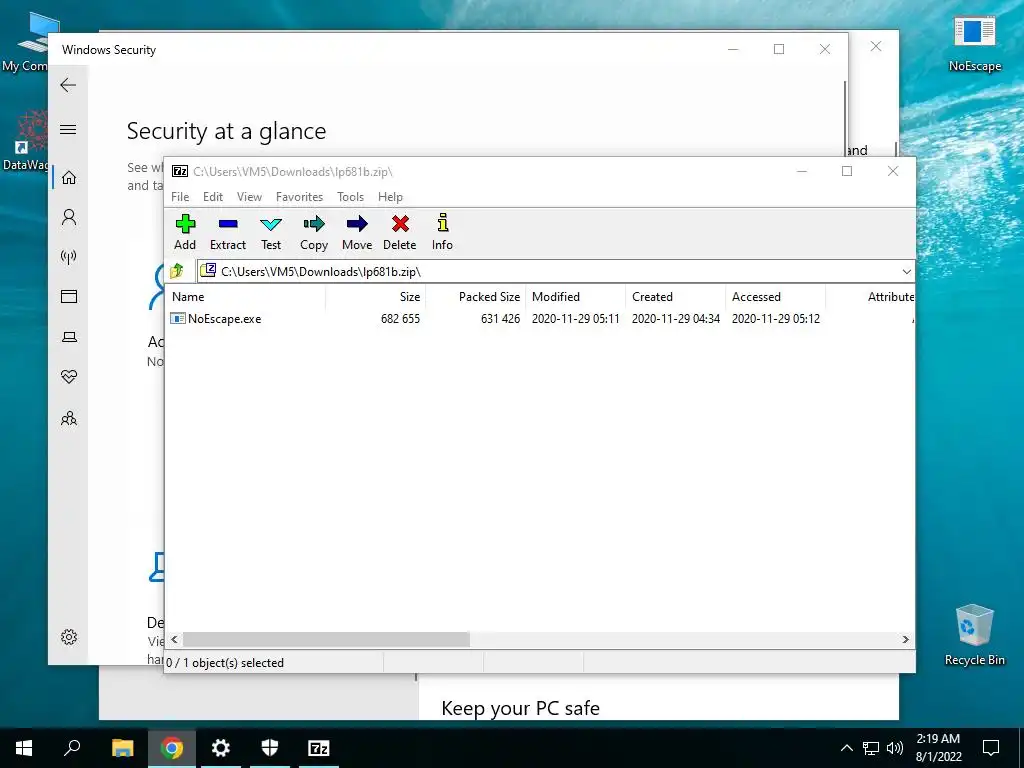1024x768 pixels.
Task: Click the '0 / 1 object(s) selected' status text
Action: pos(225,663)
